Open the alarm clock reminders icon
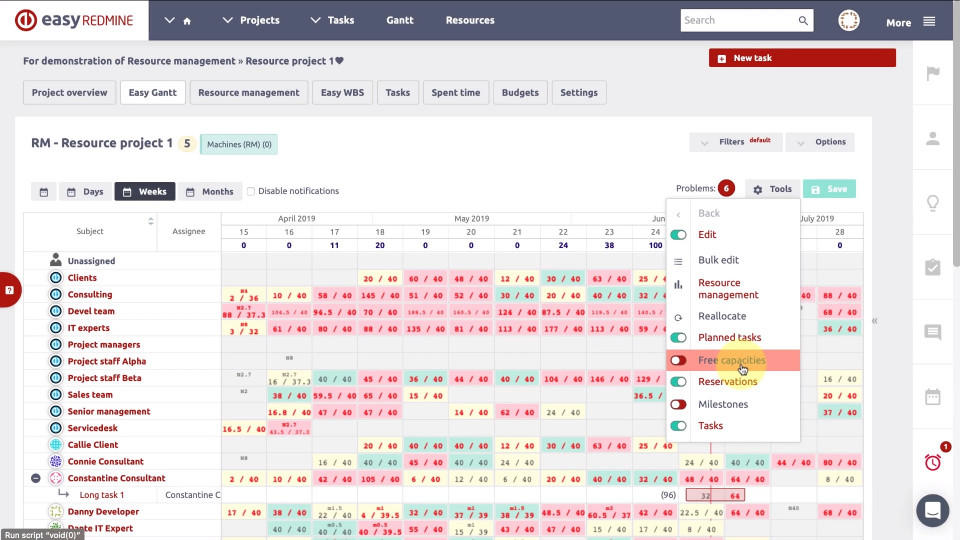Viewport: 960px width, 540px height. [x=932, y=461]
